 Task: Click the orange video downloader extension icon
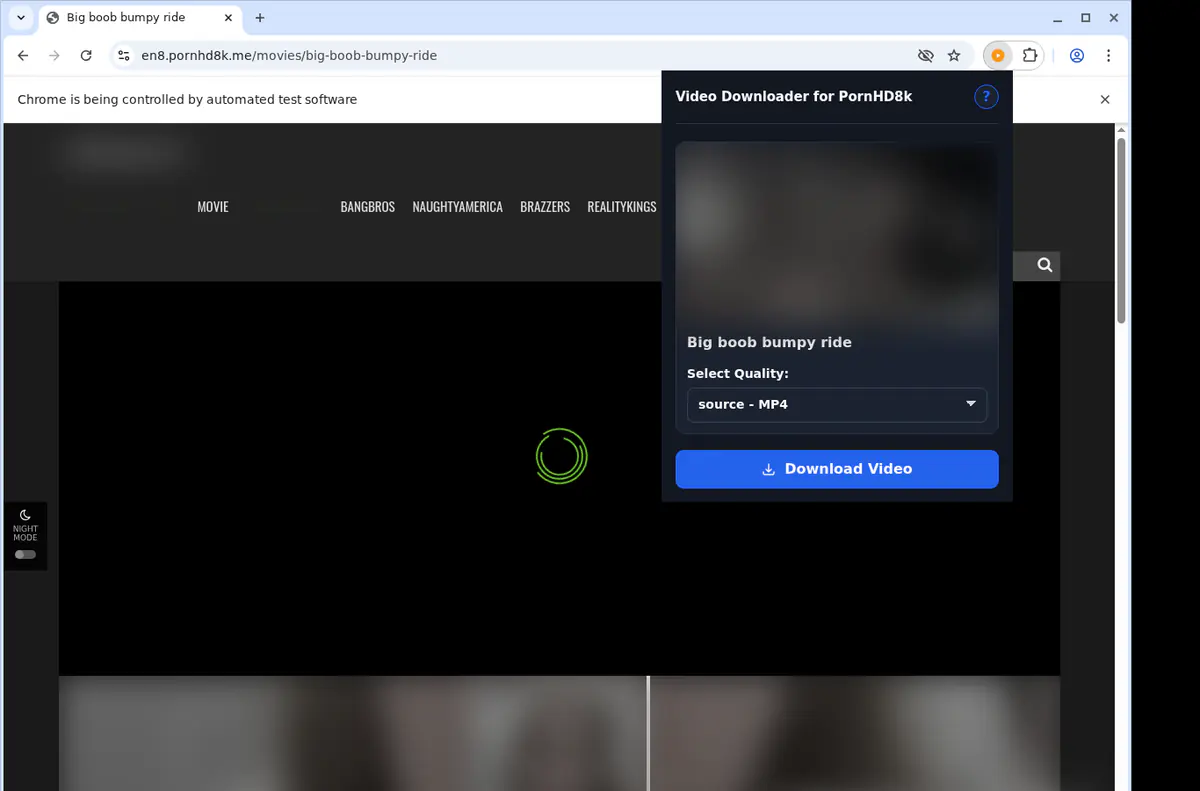click(x=998, y=56)
